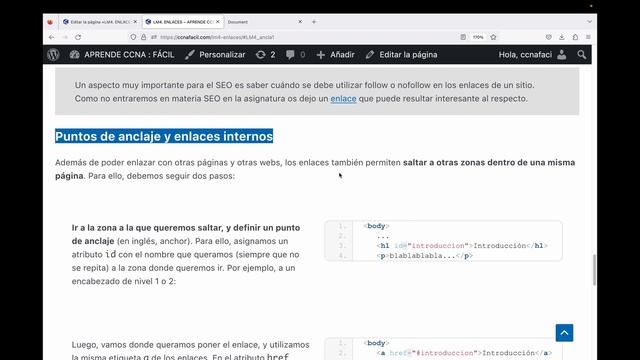Viewport: 640px width, 360px height.
Task: Open the WordPress logo menu
Action: [x=53, y=55]
